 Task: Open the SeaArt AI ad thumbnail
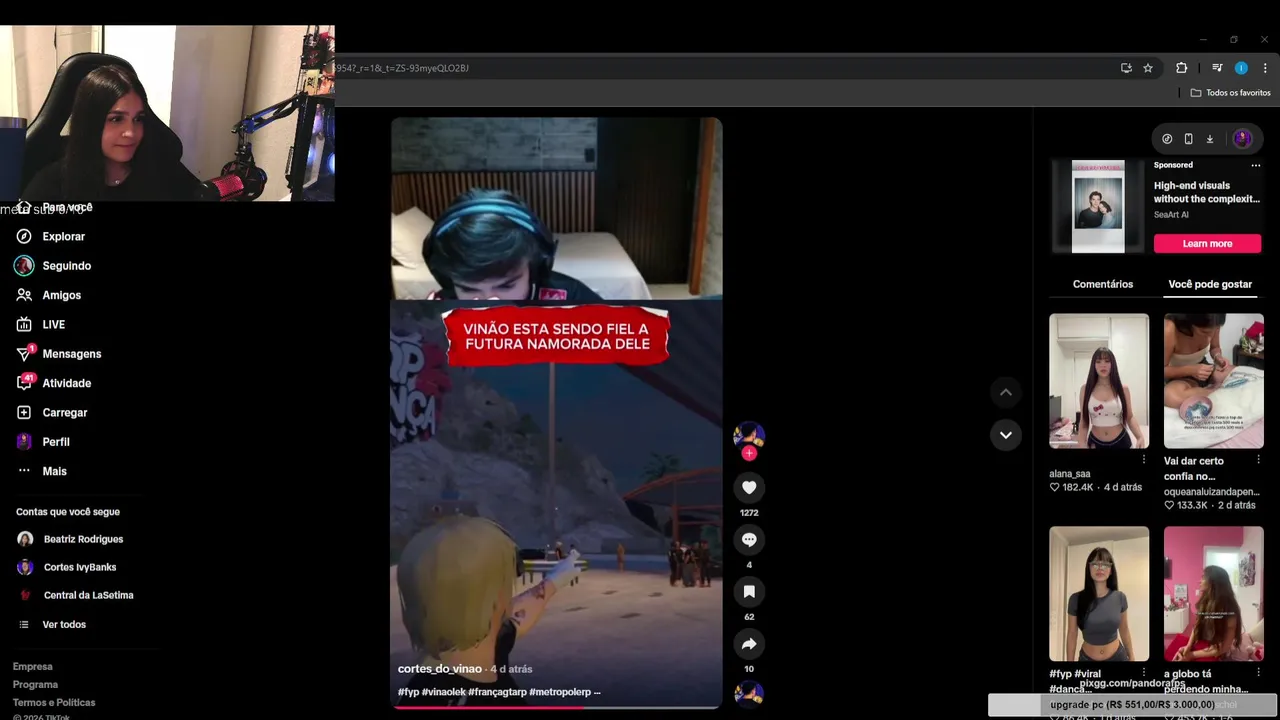coord(1098,206)
